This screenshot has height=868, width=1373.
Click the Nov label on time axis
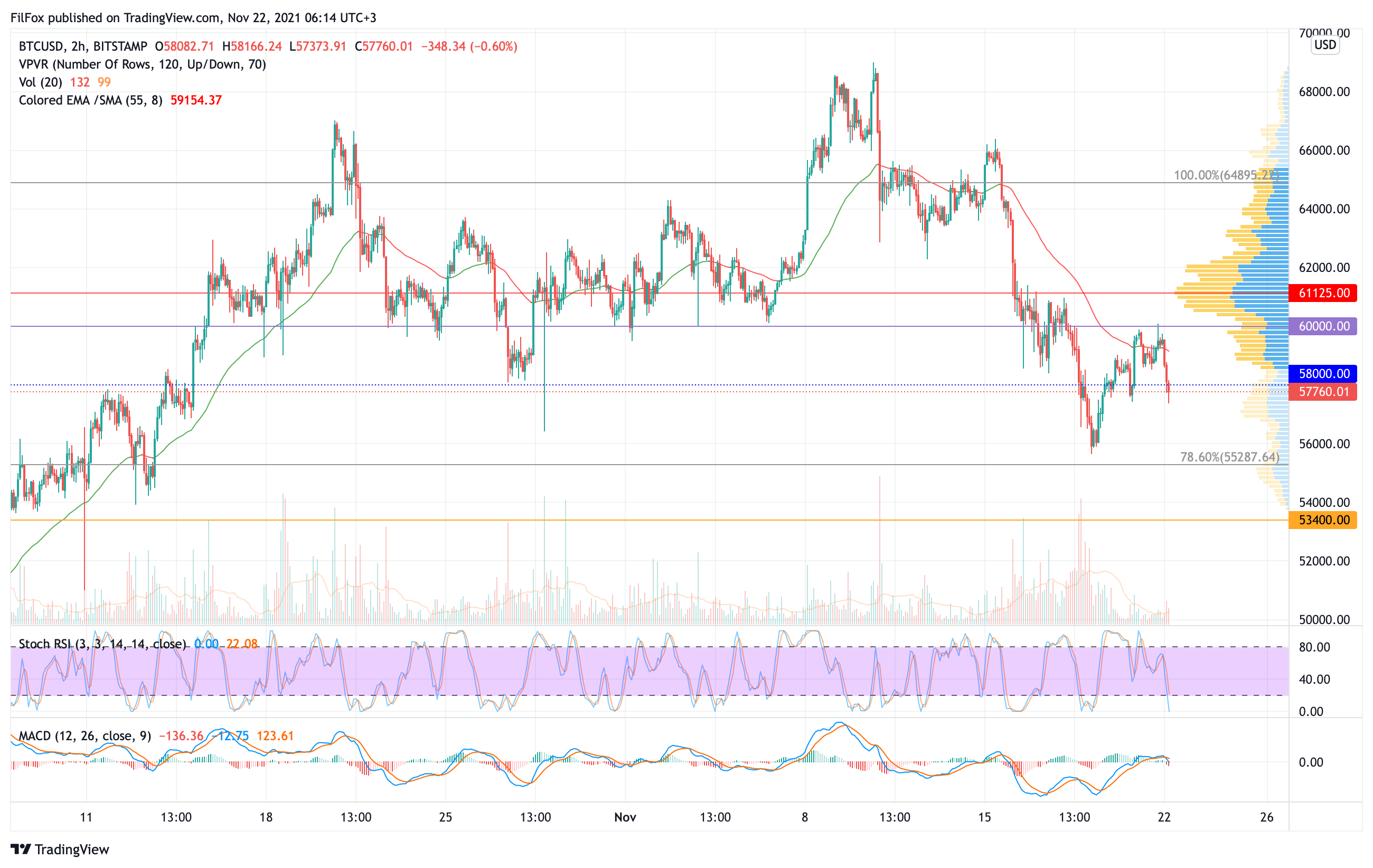pyautogui.click(x=625, y=817)
